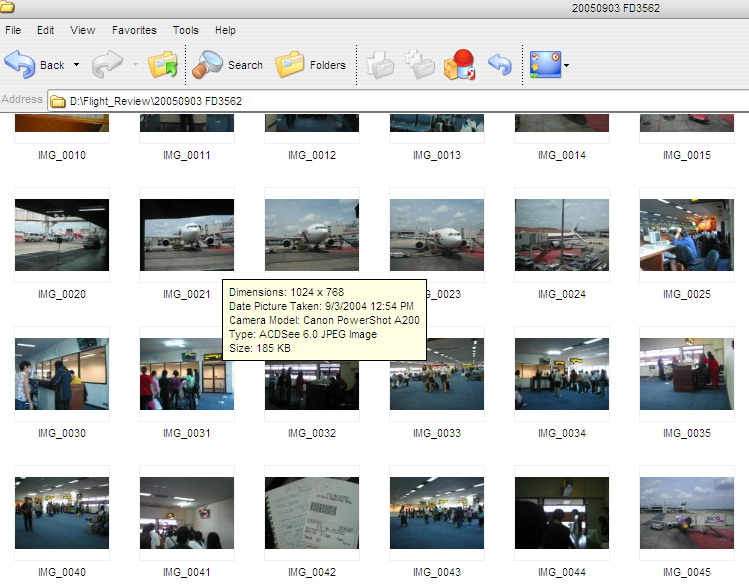The image size is (749, 587).
Task: Click the red Delete toolbar icon
Action: tap(460, 64)
